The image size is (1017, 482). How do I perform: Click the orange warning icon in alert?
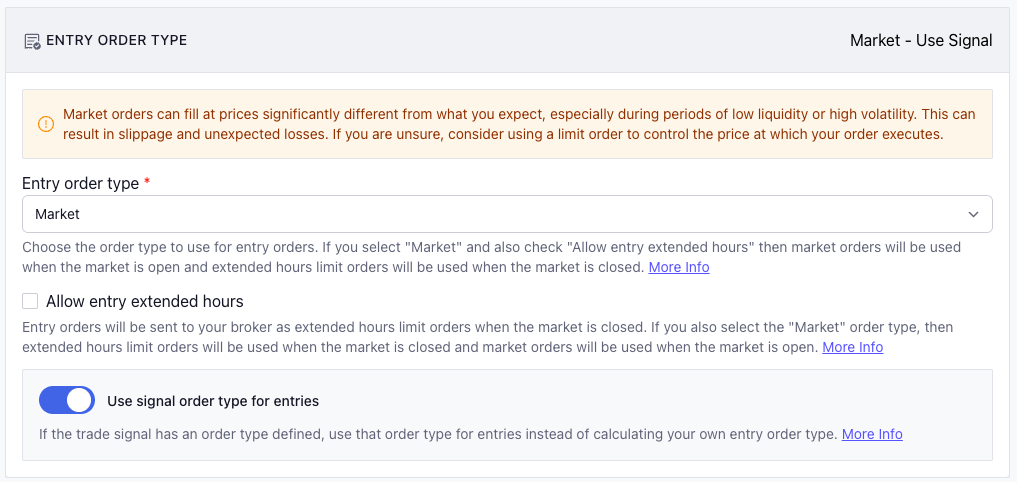(x=46, y=124)
